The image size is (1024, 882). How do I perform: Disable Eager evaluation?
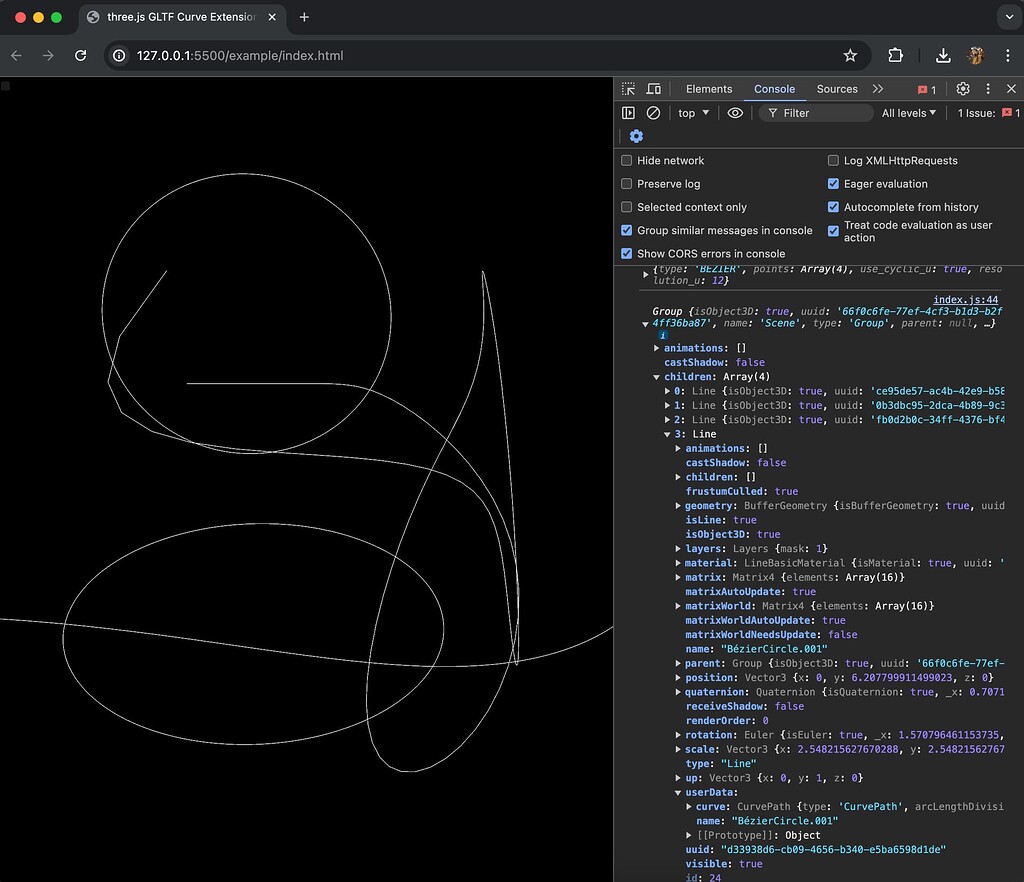[833, 183]
